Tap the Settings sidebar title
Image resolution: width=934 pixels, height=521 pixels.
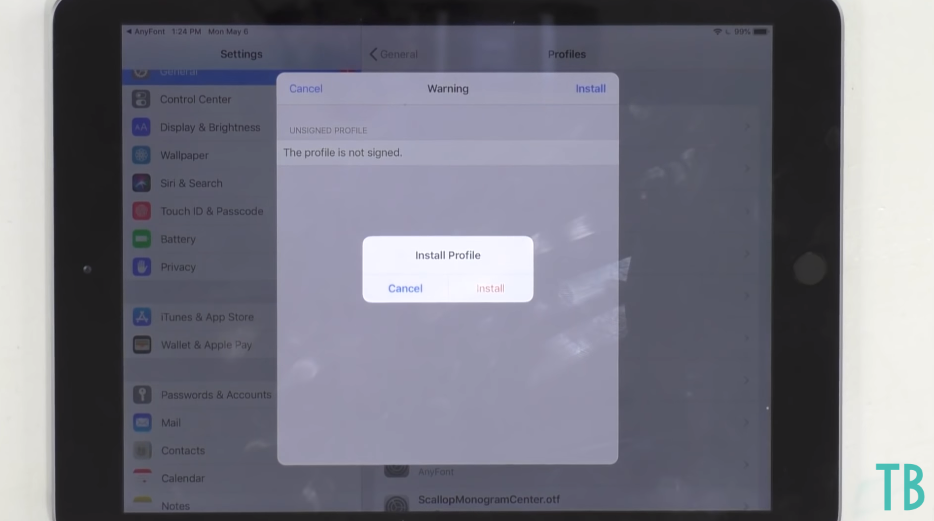241,54
